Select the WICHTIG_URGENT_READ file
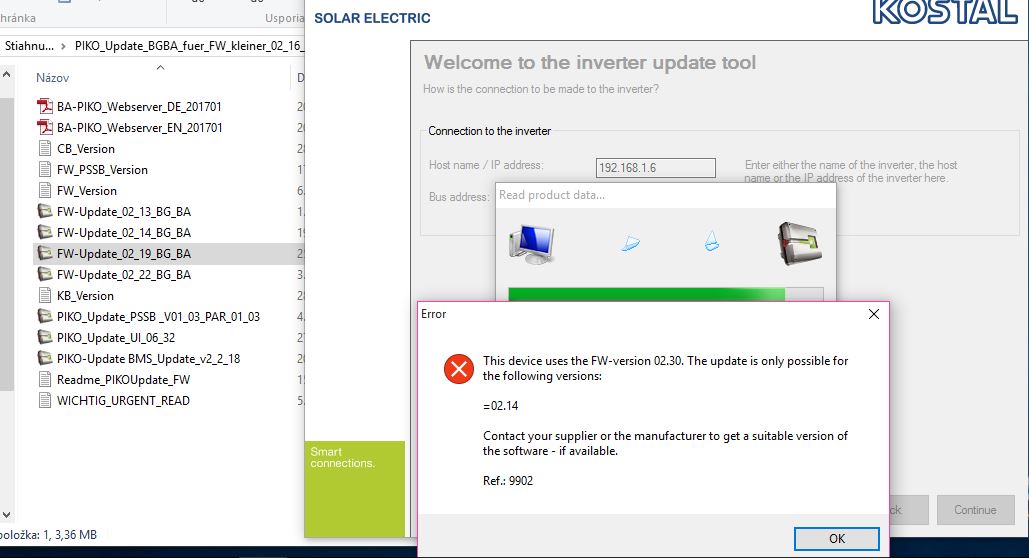Viewport: 1029px width, 558px height. click(123, 400)
